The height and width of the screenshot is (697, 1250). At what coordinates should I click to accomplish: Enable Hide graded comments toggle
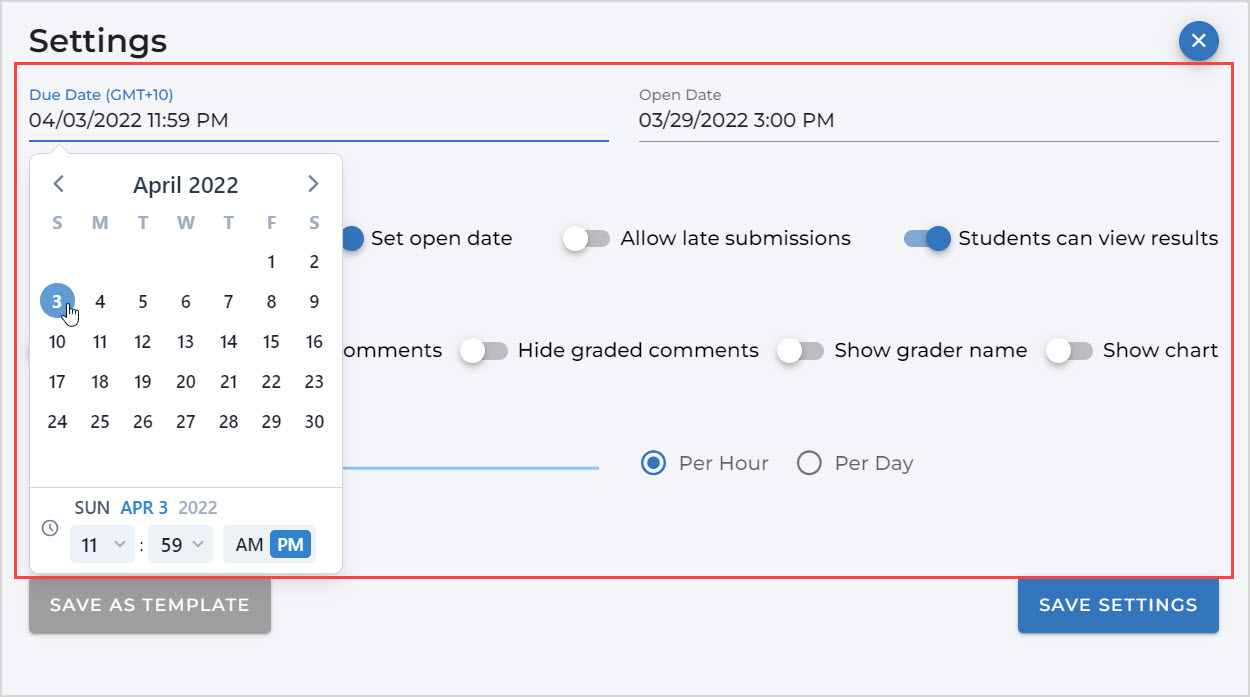[x=484, y=351]
